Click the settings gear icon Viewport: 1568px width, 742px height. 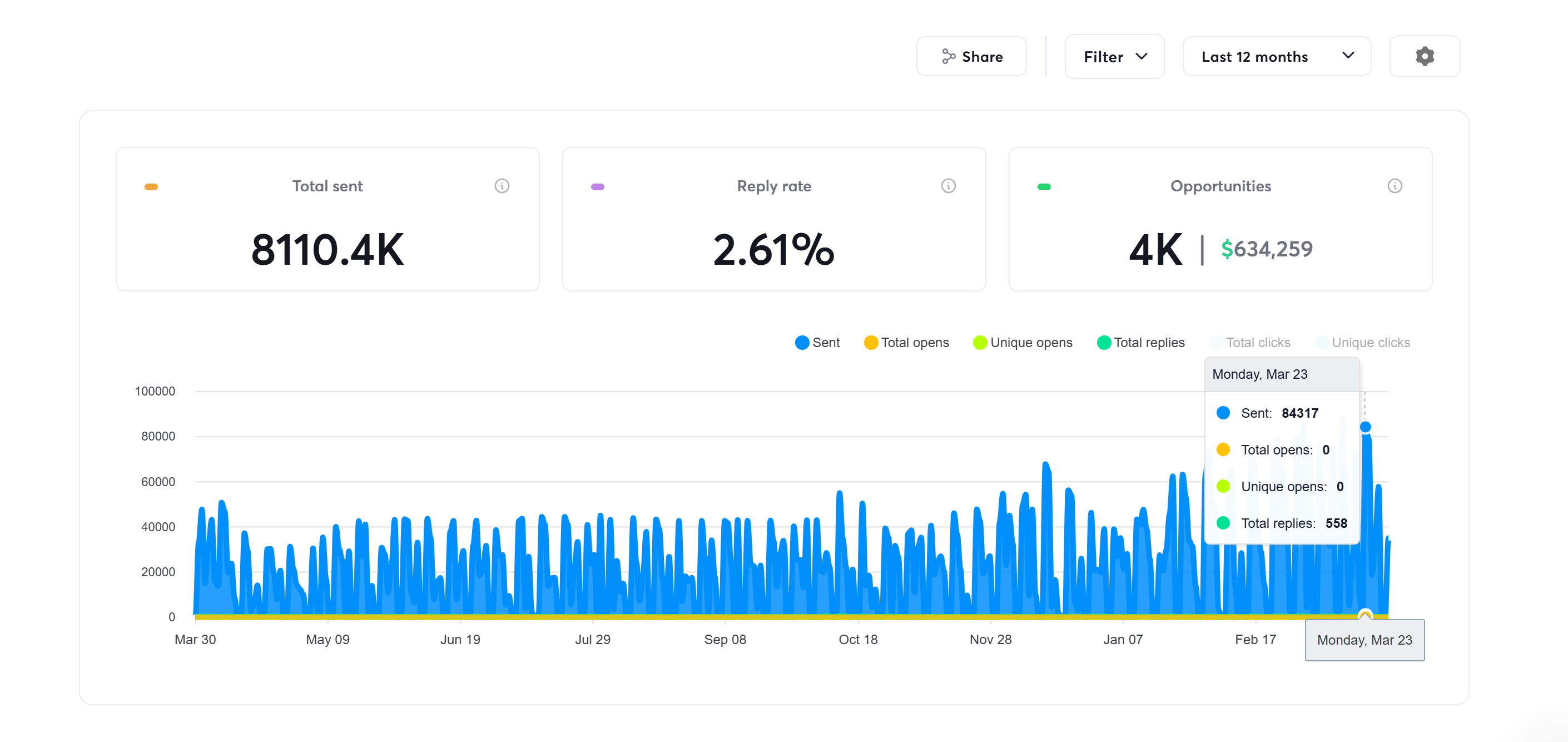1424,57
